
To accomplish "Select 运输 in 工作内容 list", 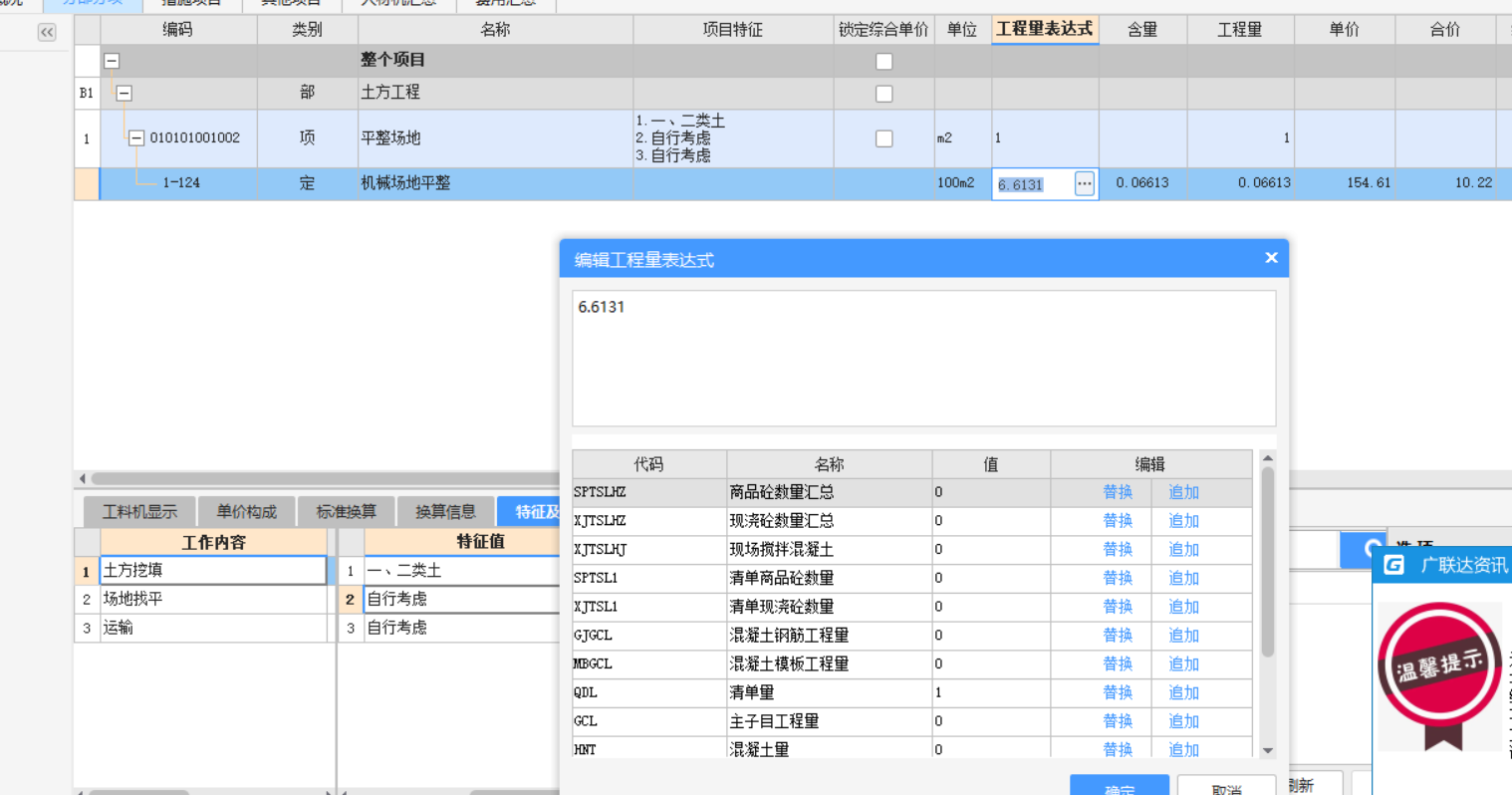I will 213,628.
